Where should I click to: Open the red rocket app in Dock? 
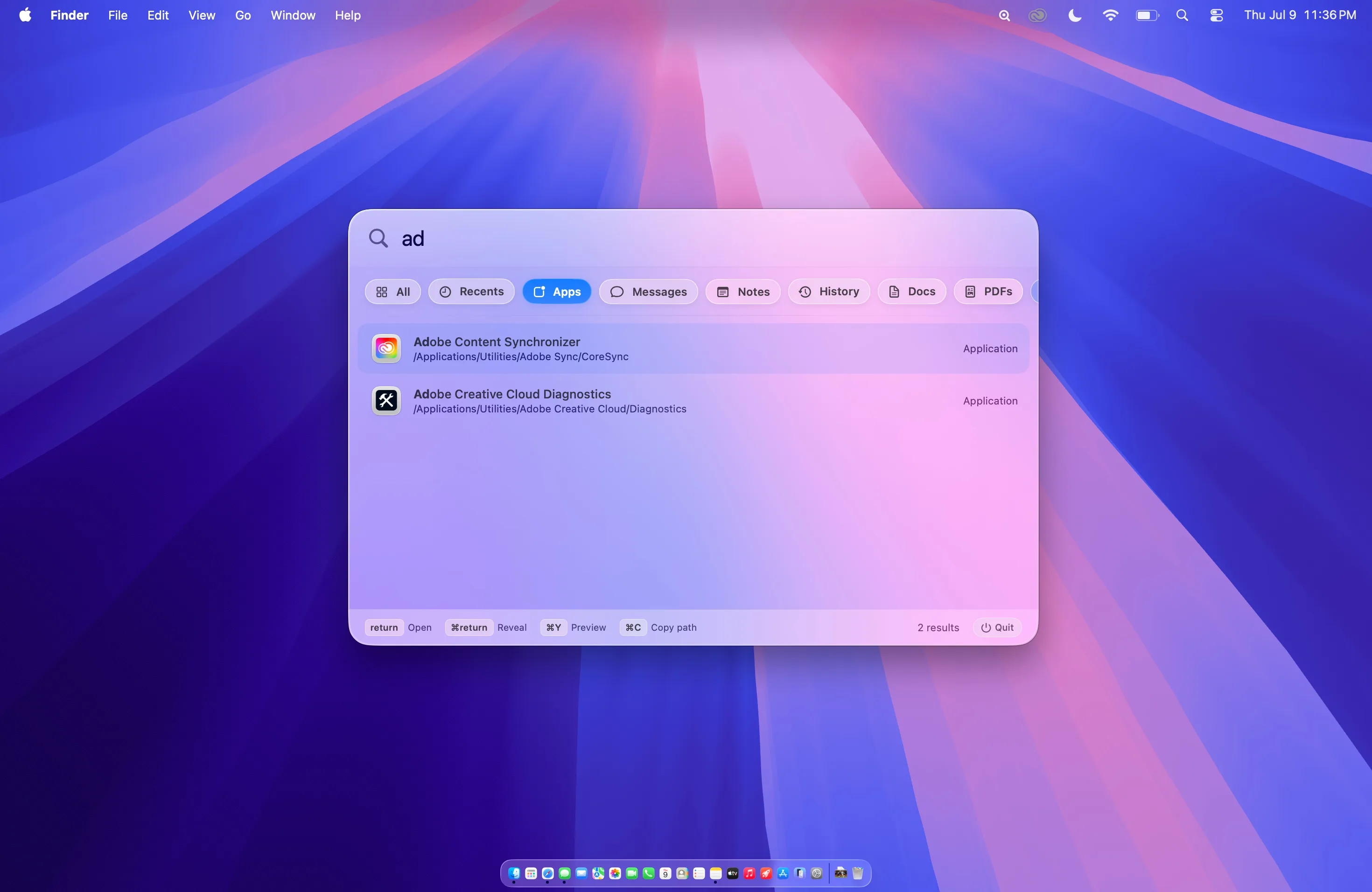click(766, 873)
